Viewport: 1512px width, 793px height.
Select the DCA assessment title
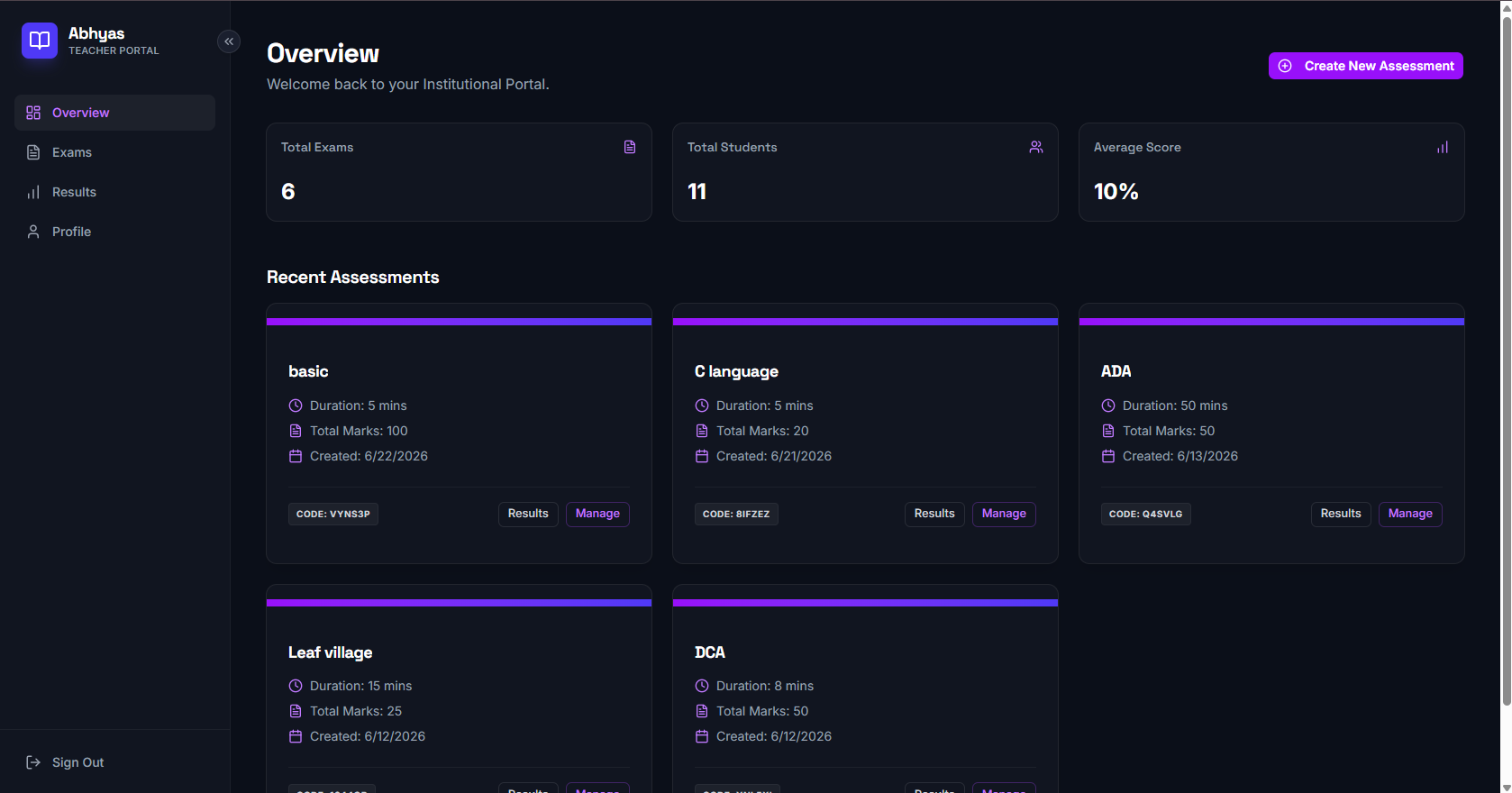pyautogui.click(x=710, y=652)
